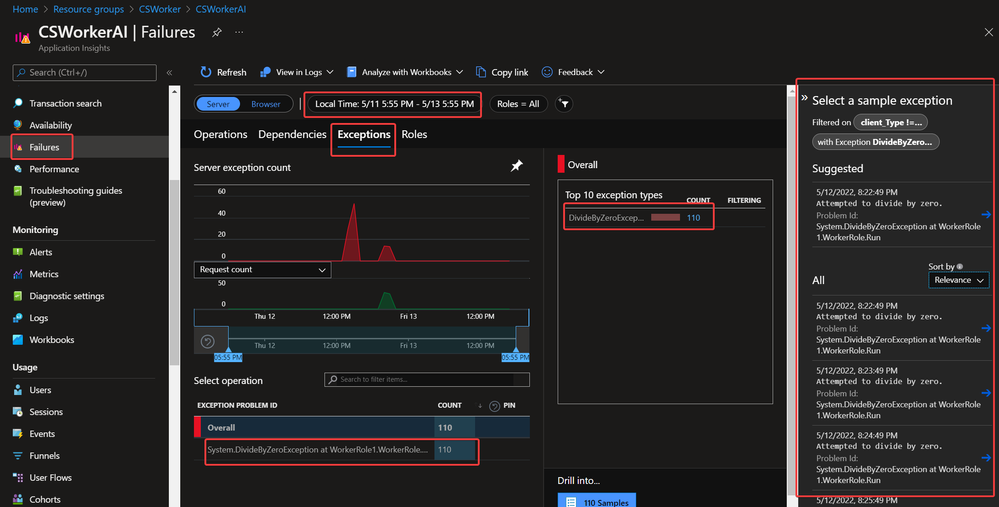Open the CSWorkerAI breadcrumb link
This screenshot has height=507, width=999.
click(x=220, y=9)
